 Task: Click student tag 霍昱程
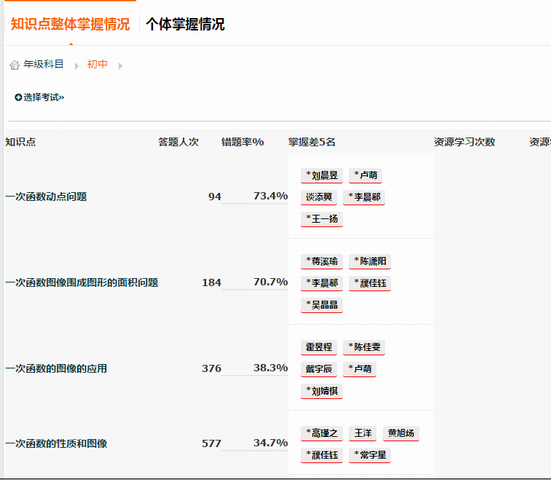(x=319, y=348)
